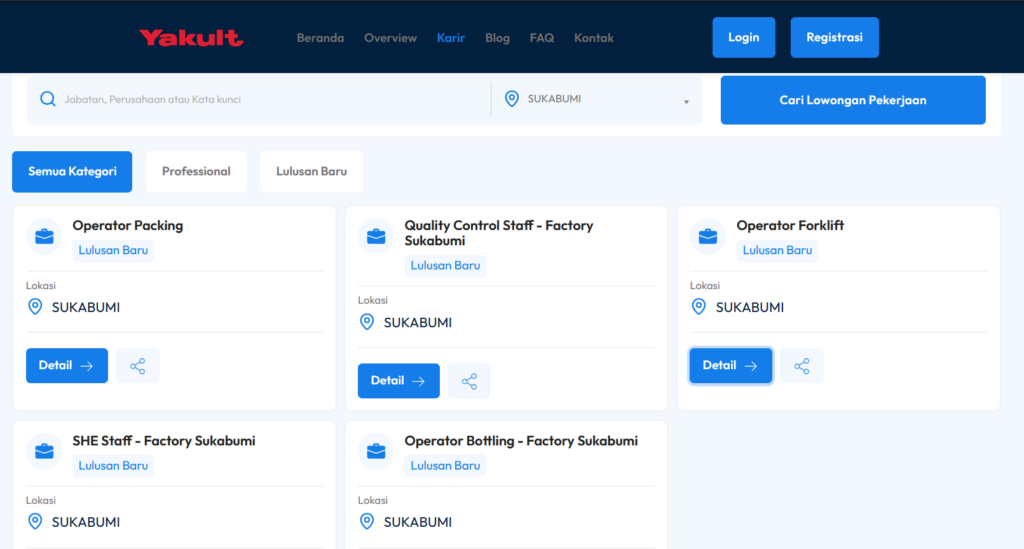Click briefcase icon on Operator Forklift card
This screenshot has height=549, width=1024.
708,236
